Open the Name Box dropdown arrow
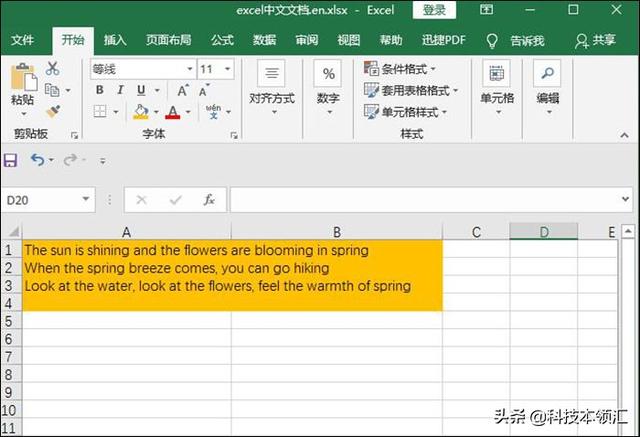640x437 pixels. pyautogui.click(x=86, y=199)
